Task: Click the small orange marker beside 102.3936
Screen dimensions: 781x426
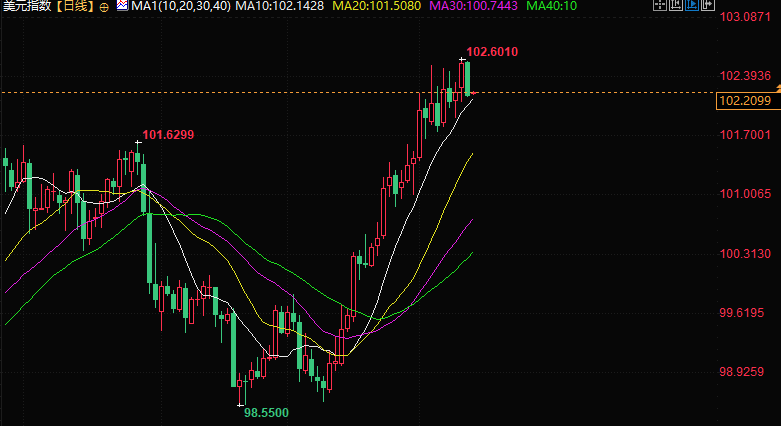Action: click(778, 88)
